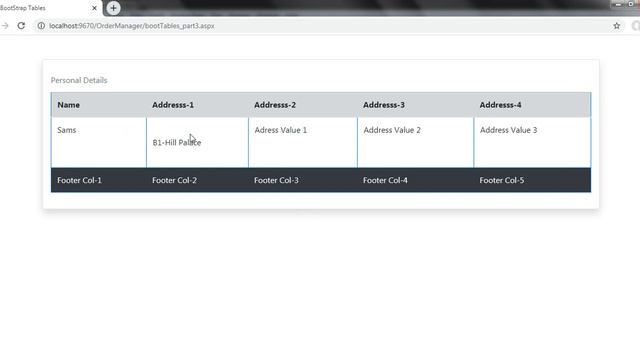640x360 pixels.
Task: Click the Addresss-1 column header
Action: 197,105
